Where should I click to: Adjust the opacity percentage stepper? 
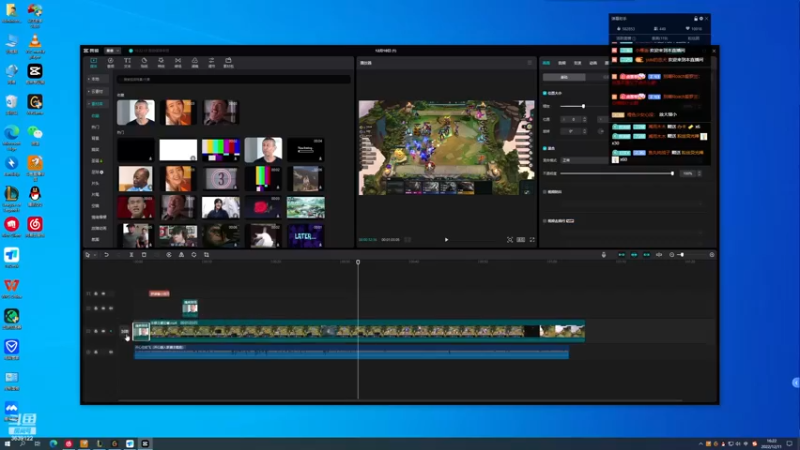click(x=699, y=173)
